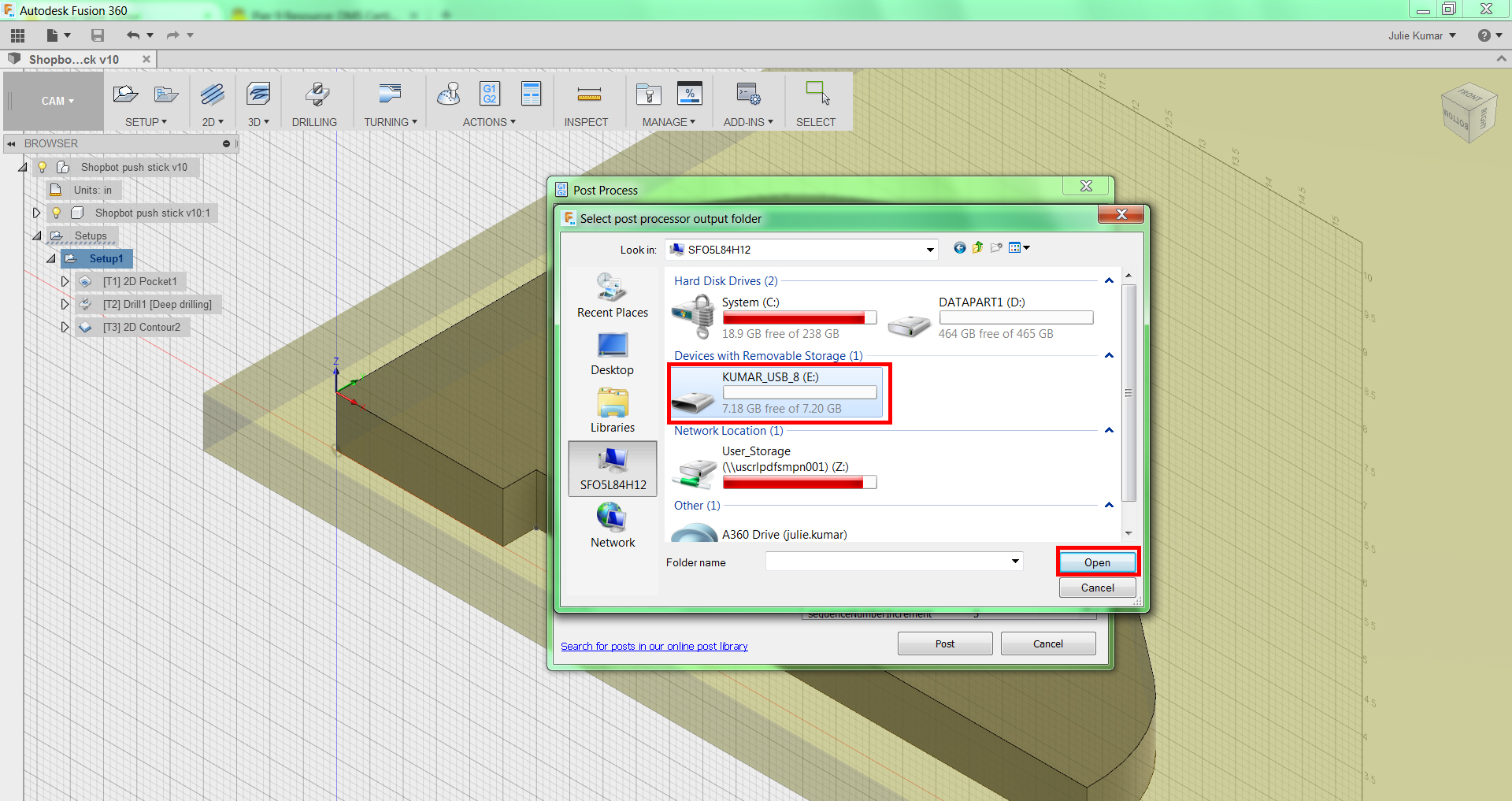The width and height of the screenshot is (1512, 801).
Task: Expand the [T2] Drill1 operation
Action: click(x=65, y=304)
